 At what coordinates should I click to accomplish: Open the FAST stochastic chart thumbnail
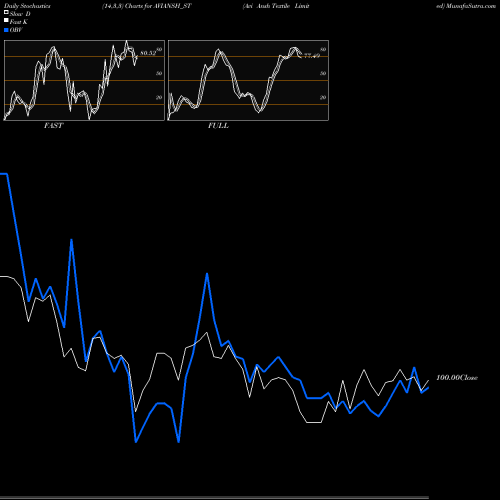[84, 80]
